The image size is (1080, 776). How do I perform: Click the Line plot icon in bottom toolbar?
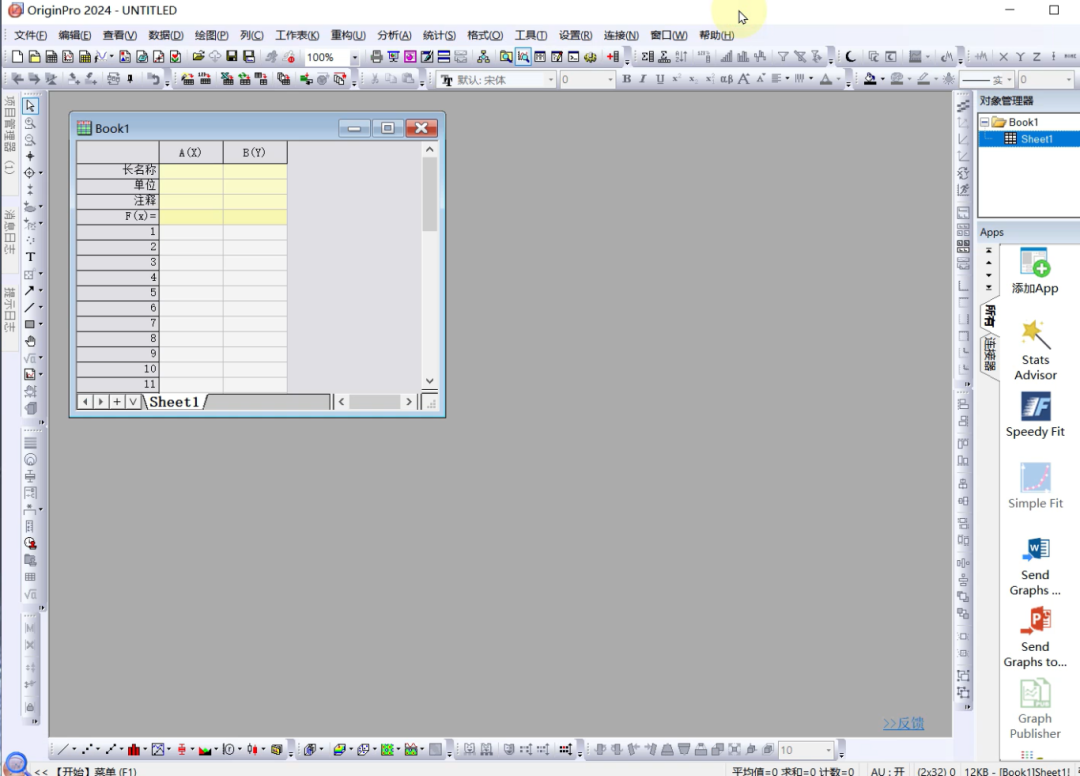63,750
